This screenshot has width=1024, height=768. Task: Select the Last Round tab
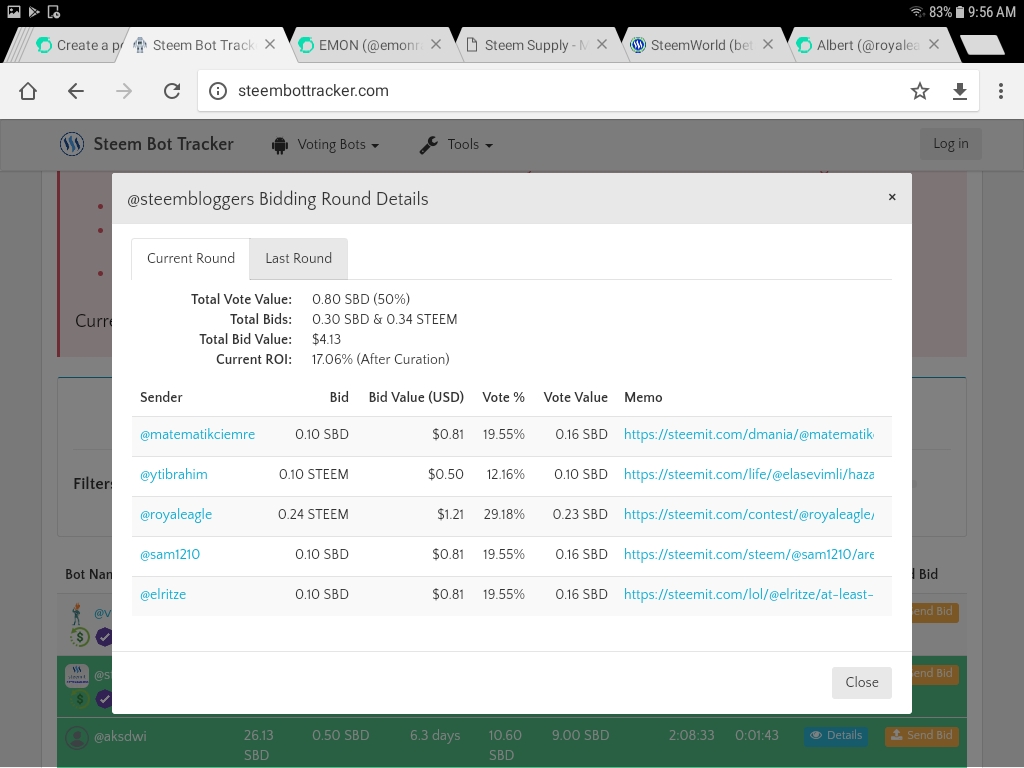coord(298,259)
